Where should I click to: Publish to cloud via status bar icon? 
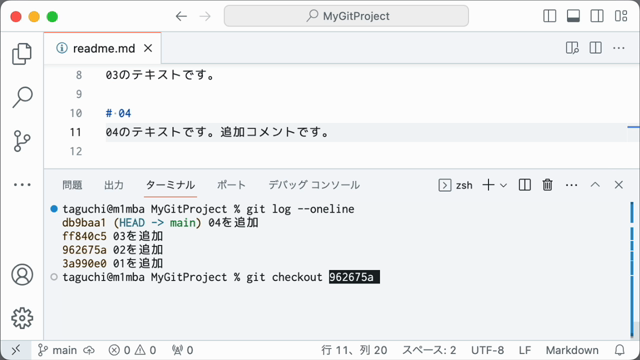point(89,350)
